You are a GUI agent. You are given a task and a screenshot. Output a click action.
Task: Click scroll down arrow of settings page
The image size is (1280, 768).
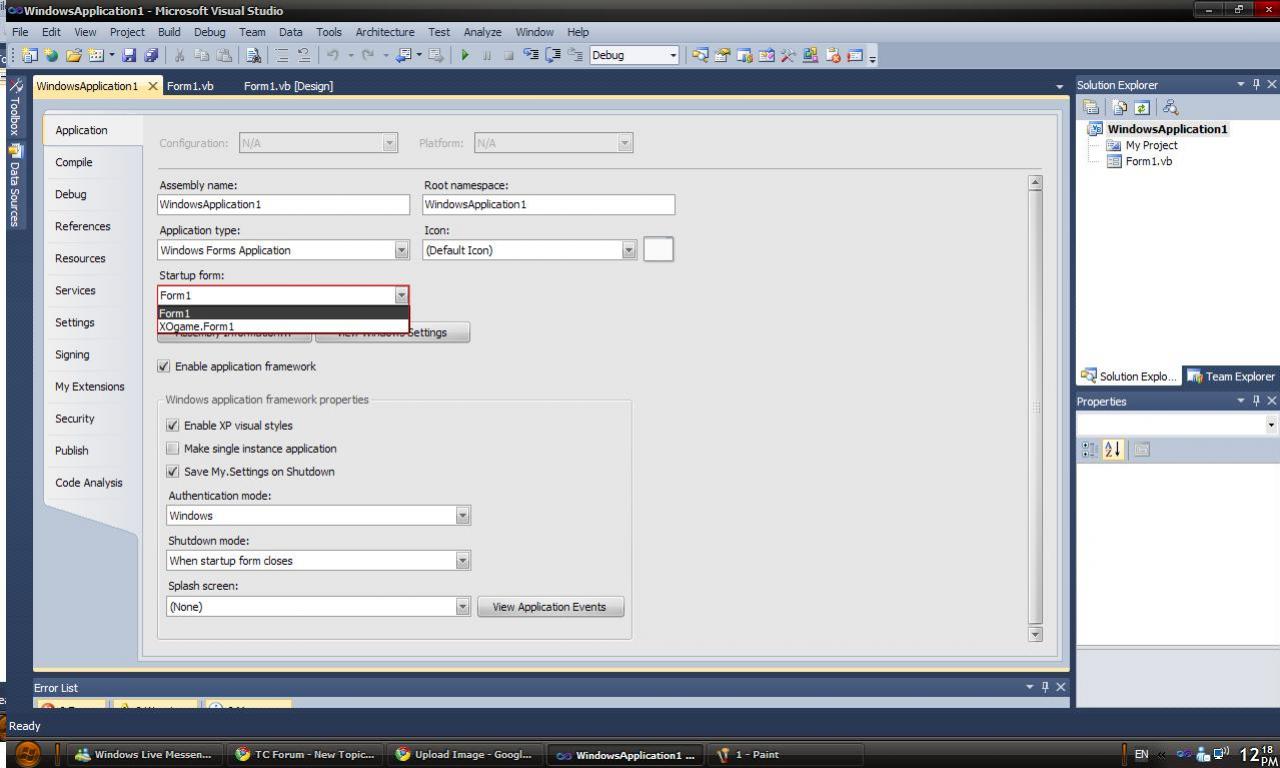(x=1035, y=634)
